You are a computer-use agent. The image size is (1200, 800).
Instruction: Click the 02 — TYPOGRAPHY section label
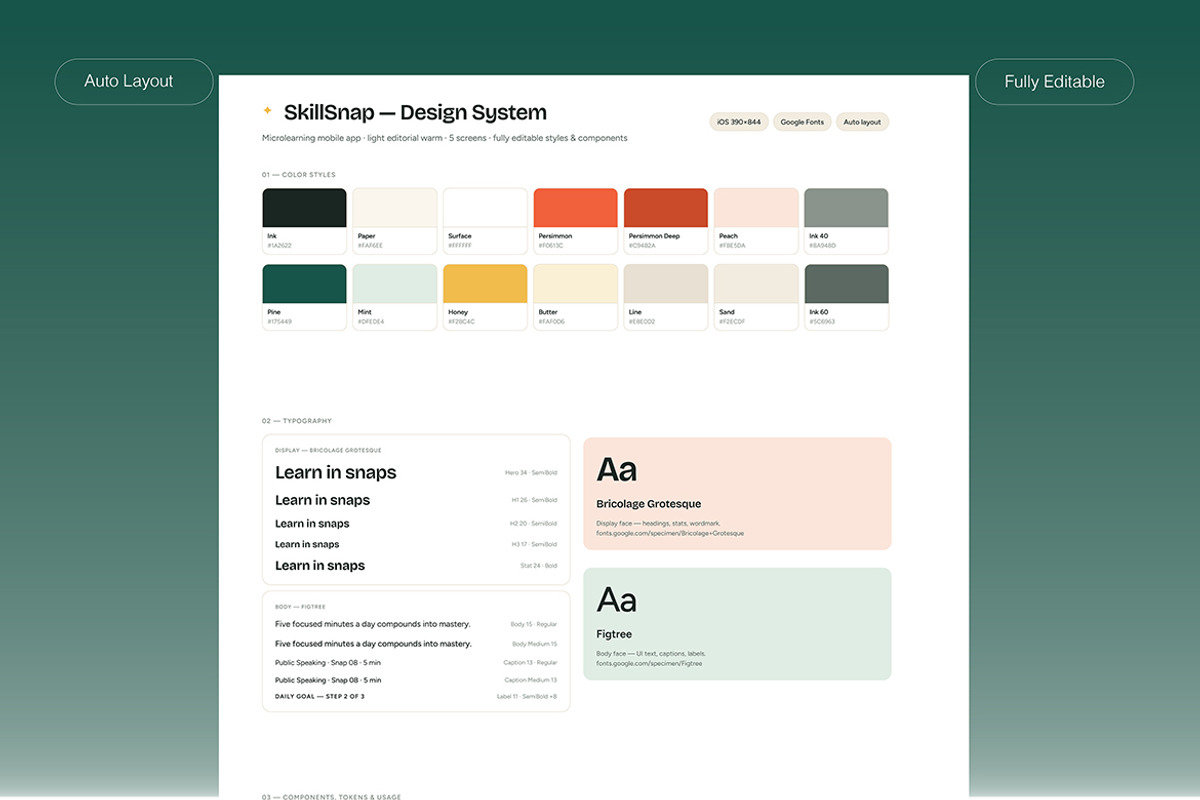[297, 421]
